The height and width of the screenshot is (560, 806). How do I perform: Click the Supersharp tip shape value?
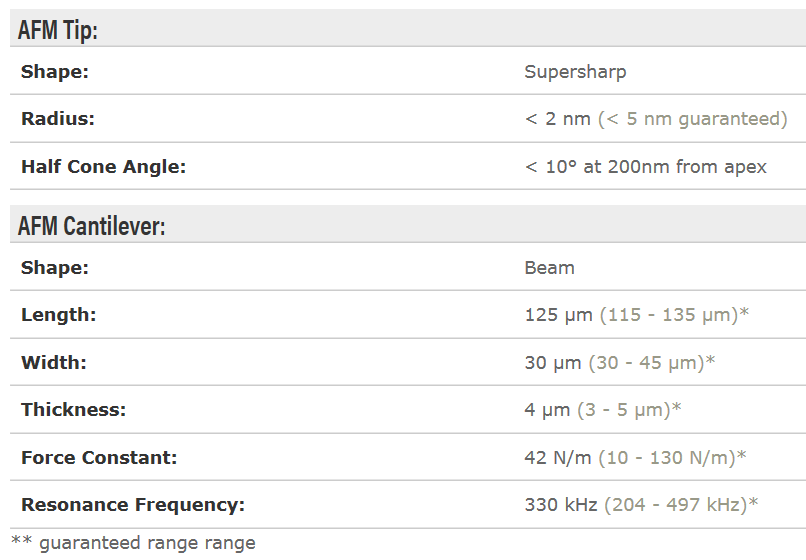[575, 72]
